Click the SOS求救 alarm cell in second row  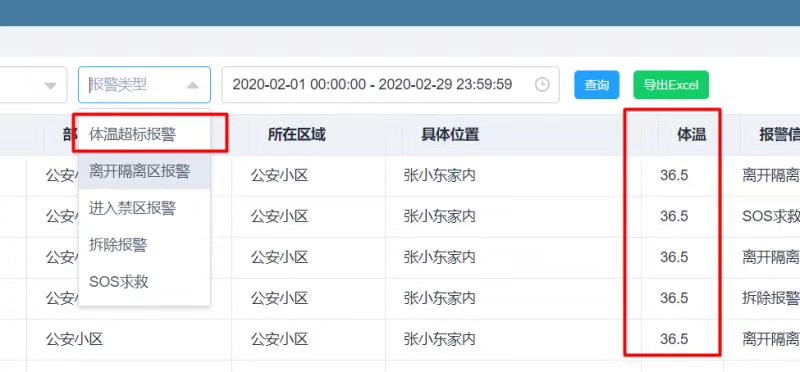click(x=770, y=216)
